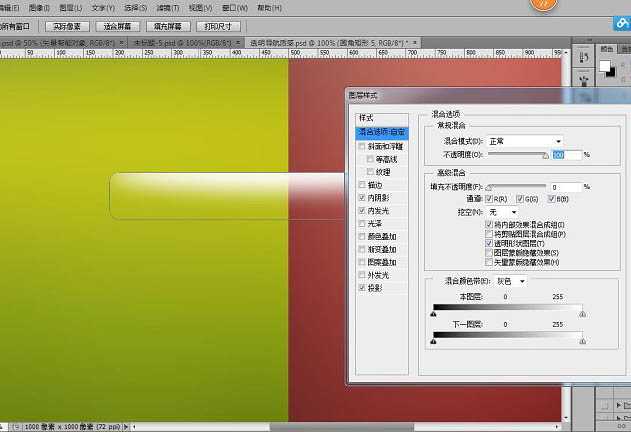The width and height of the screenshot is (631, 432).
Task: Click the orange badge icon in title bar
Action: 544,4
